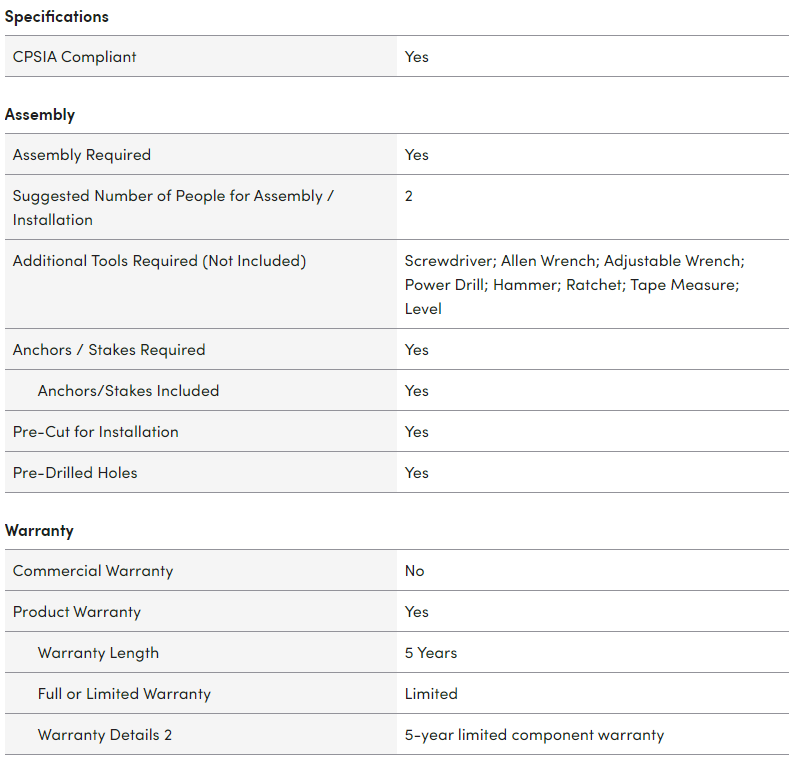Select the Pre-Drilled Holes label
This screenshot has height=767, width=795.
[75, 473]
